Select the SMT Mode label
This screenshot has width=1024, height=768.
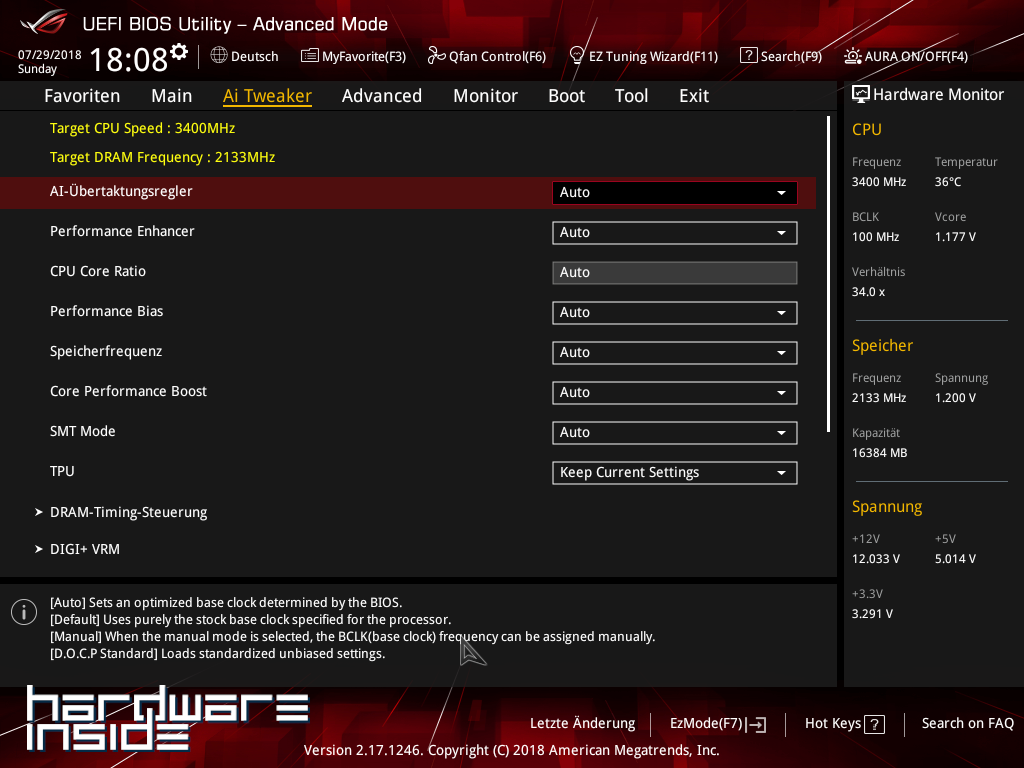tap(83, 432)
